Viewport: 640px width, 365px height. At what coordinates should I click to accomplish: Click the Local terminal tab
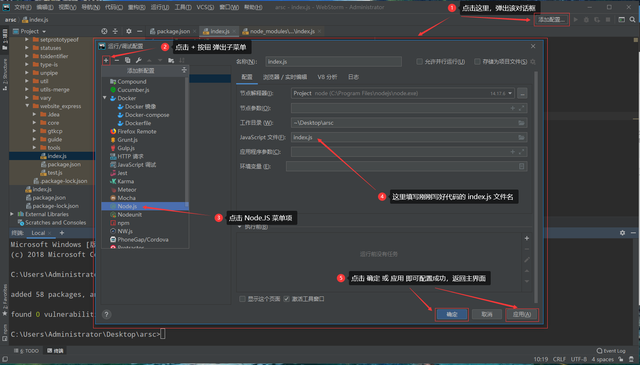click(38, 233)
